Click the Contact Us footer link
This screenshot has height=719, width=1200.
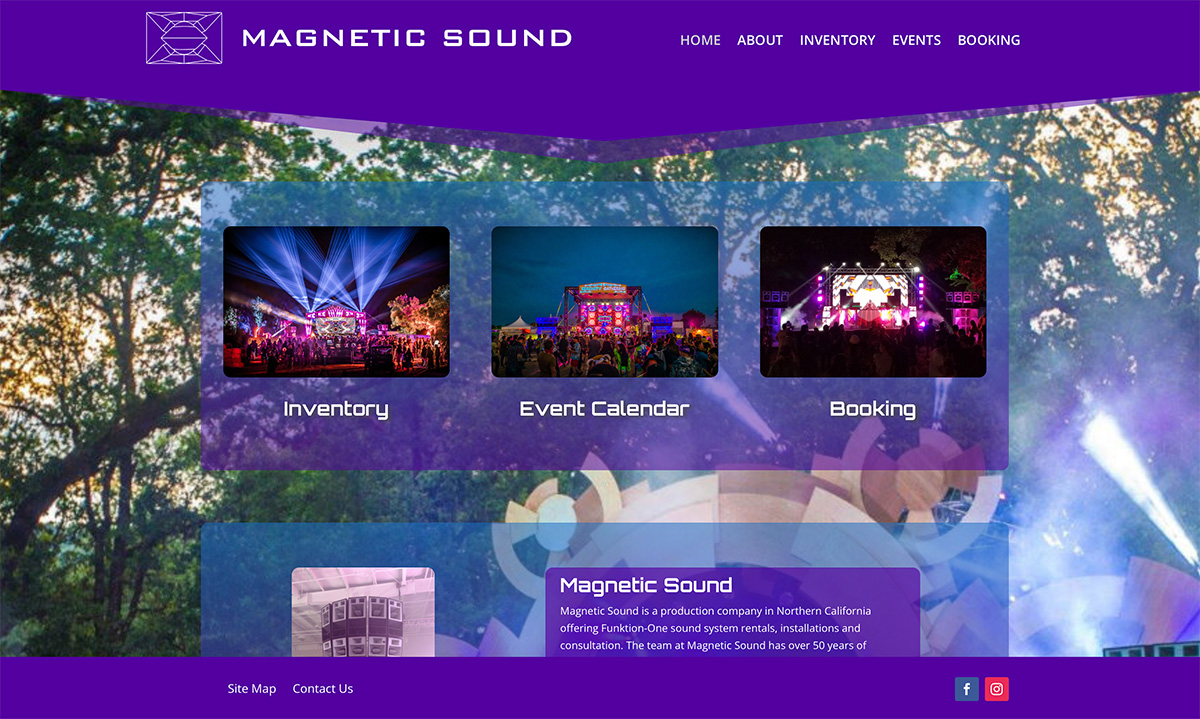pos(323,689)
